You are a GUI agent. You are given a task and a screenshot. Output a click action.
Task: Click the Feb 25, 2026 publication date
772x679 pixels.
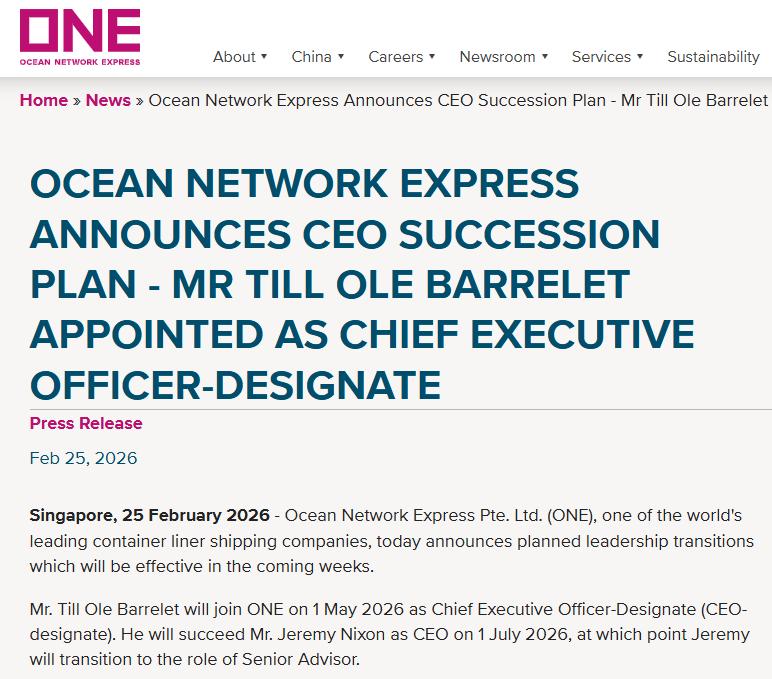click(x=83, y=458)
